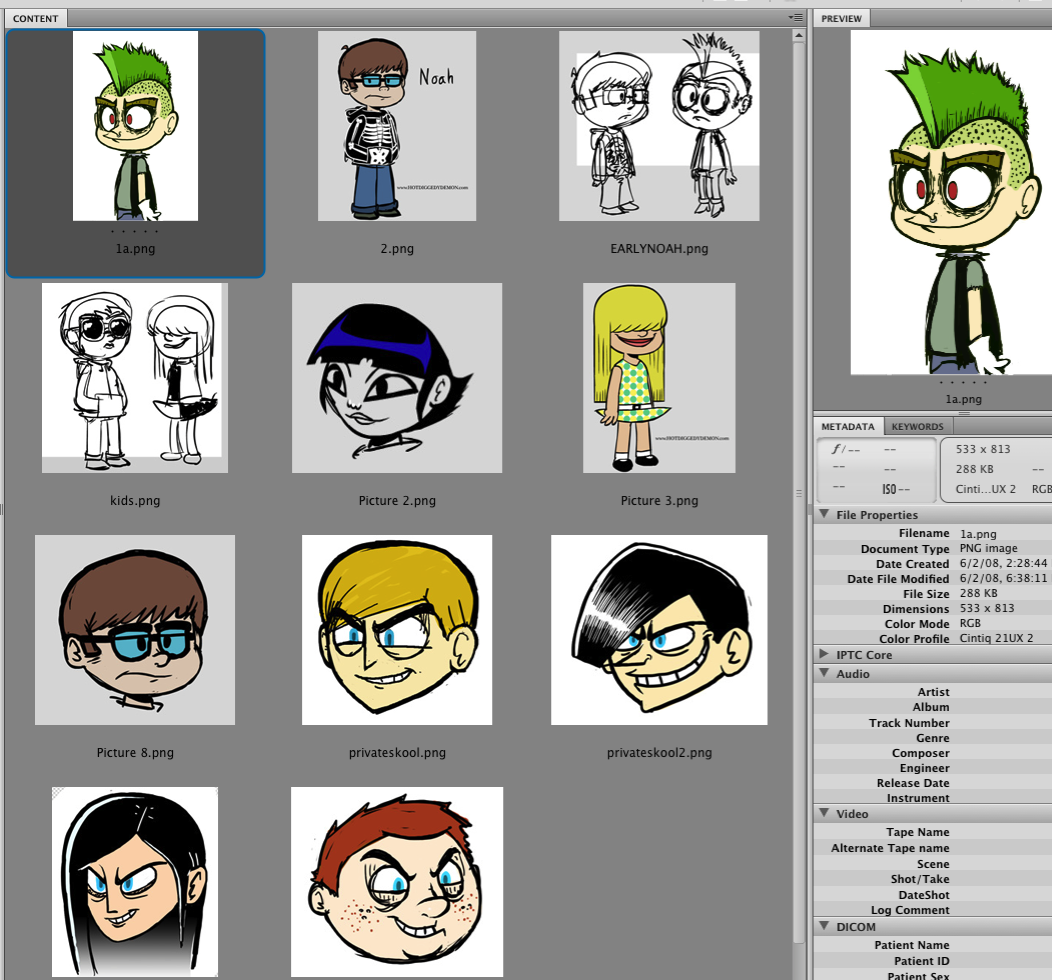Select the 2.png Noah thumbnail
Viewport: 1052px width, 980px height.
(397, 126)
